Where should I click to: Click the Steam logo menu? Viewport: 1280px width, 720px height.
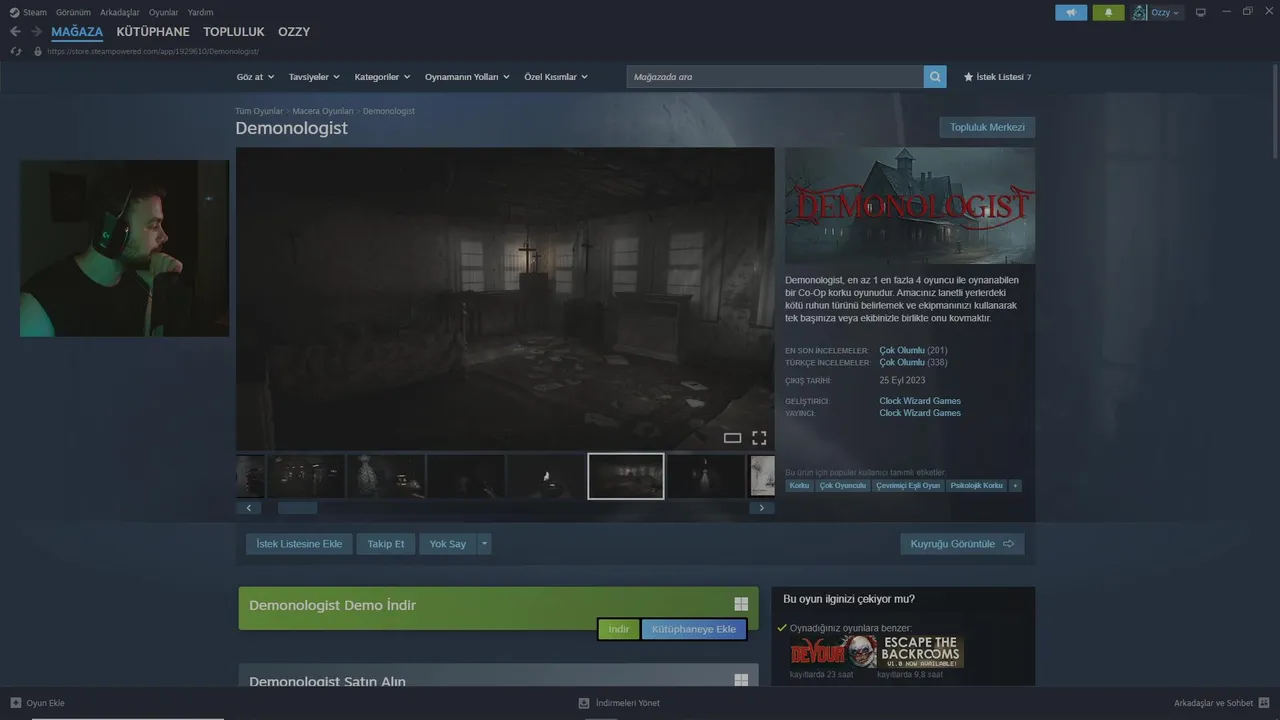pyautogui.click(x=28, y=13)
